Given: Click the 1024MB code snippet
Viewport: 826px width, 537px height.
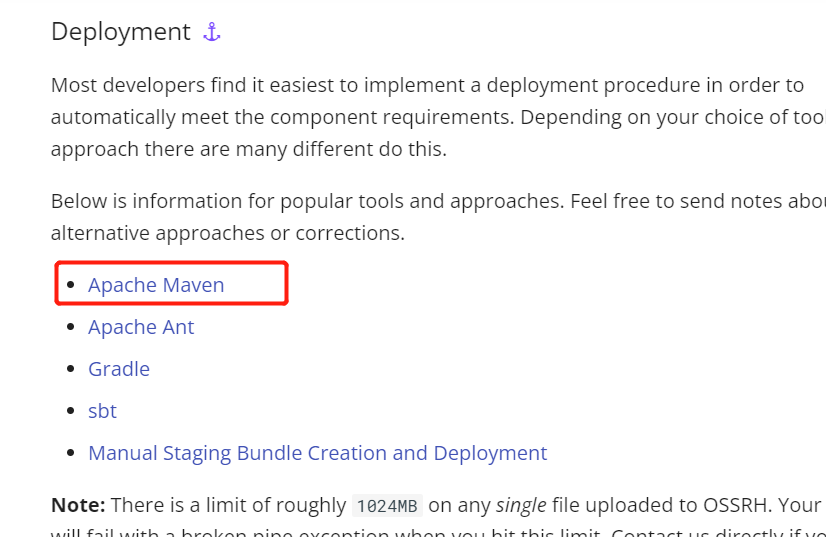Looking at the screenshot, I should point(387,506).
